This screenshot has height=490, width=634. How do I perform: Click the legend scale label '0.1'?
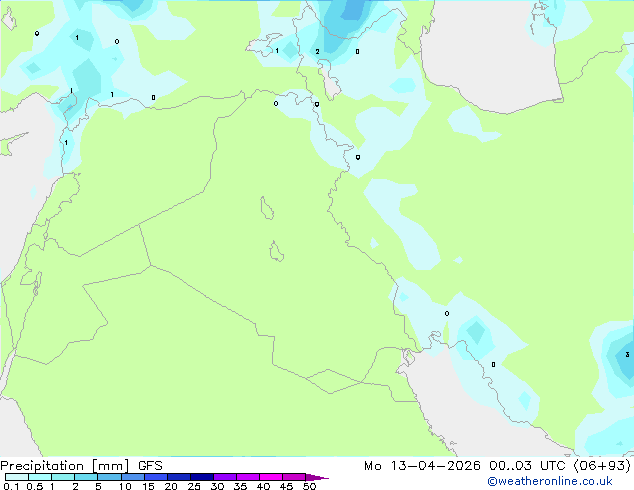[x=11, y=486]
